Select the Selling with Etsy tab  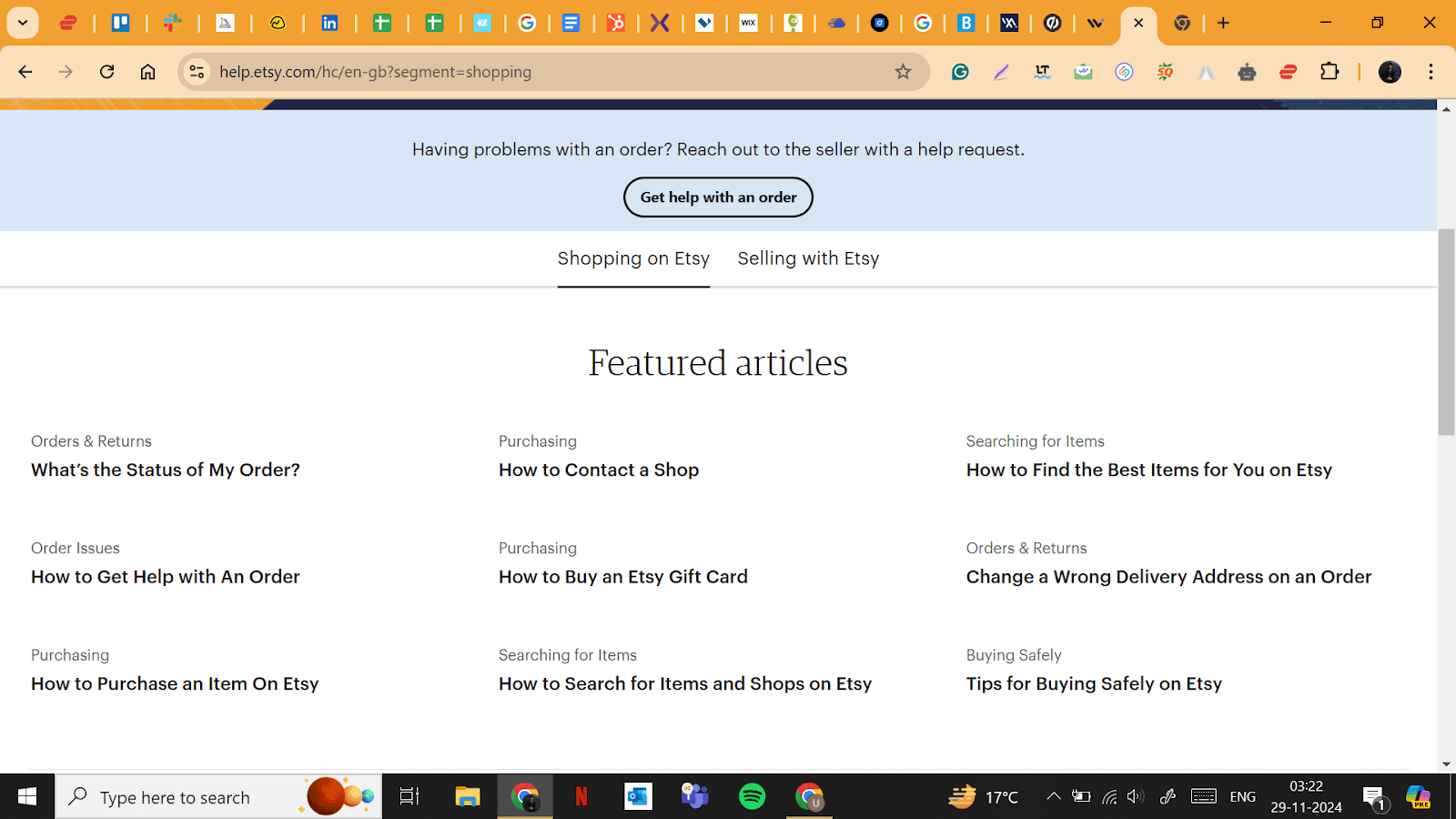[x=808, y=258]
